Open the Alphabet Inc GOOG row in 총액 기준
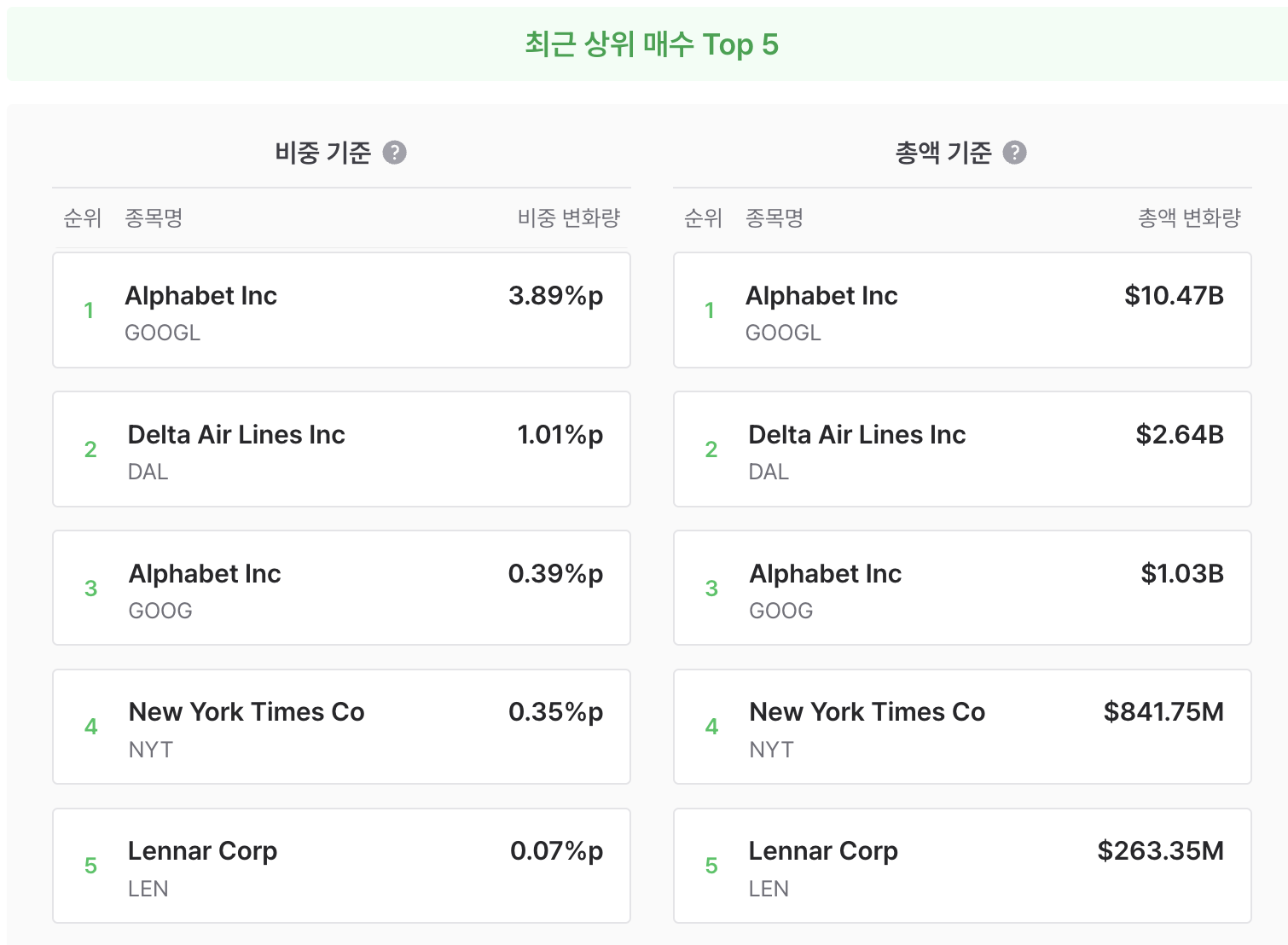The image size is (1288, 945). [x=962, y=588]
